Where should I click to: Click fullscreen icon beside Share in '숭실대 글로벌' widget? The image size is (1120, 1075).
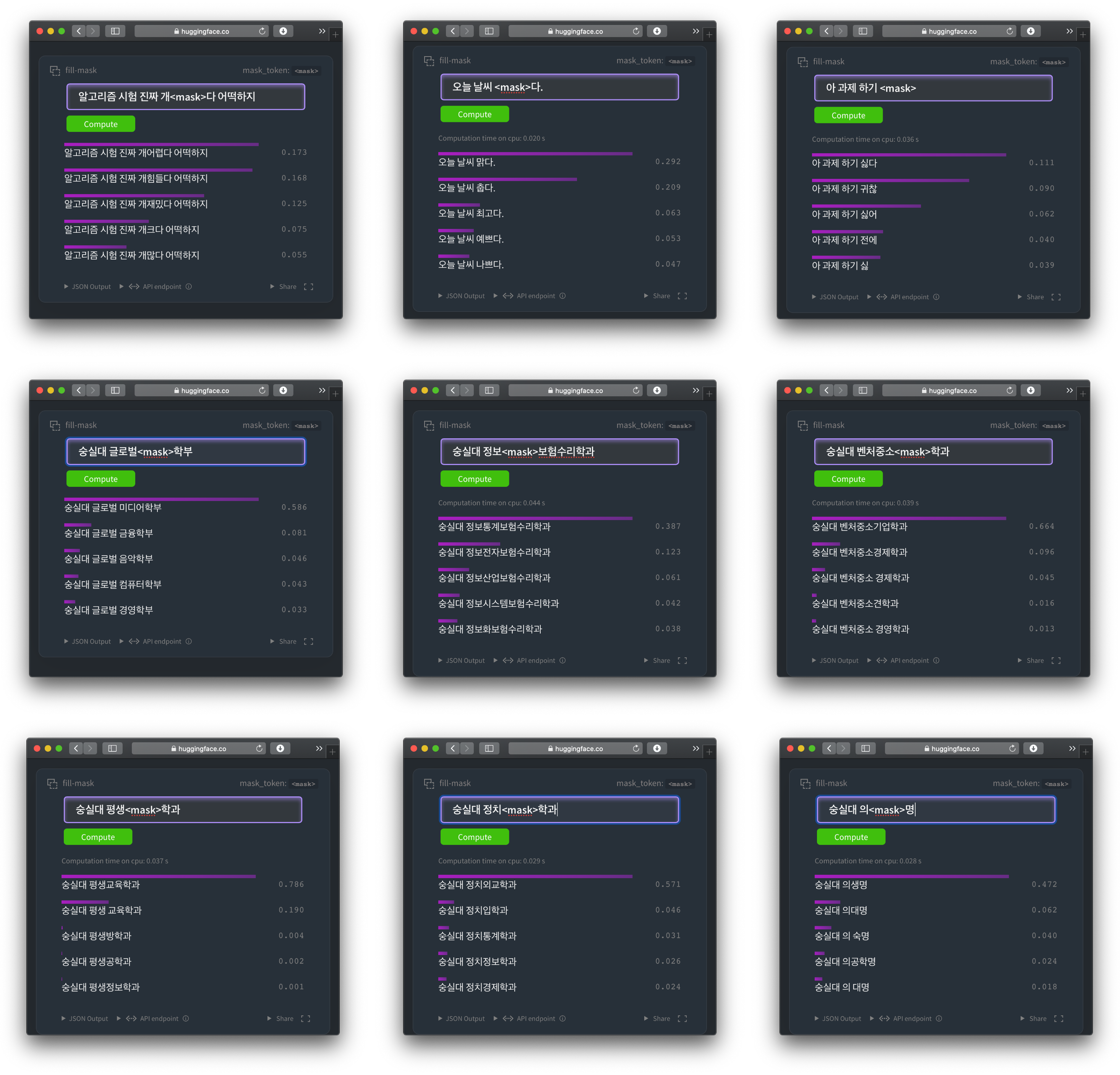click(309, 641)
